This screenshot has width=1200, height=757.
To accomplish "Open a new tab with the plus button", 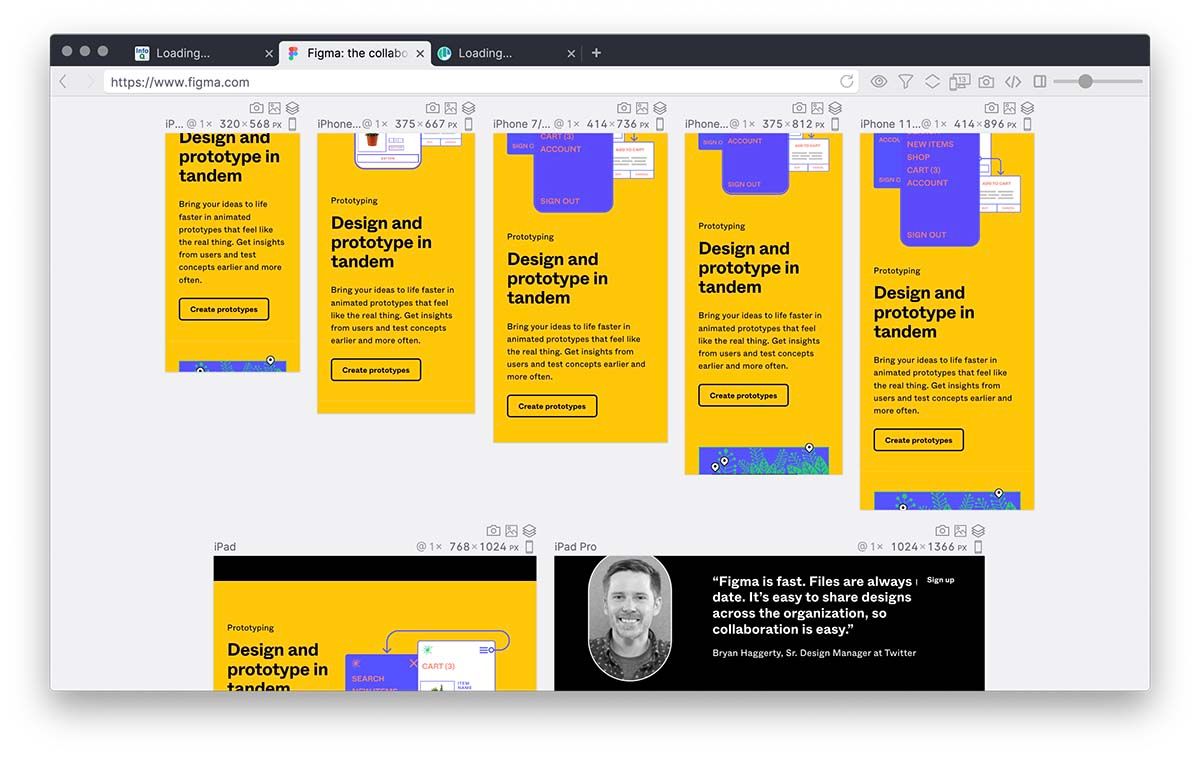I will (596, 53).
